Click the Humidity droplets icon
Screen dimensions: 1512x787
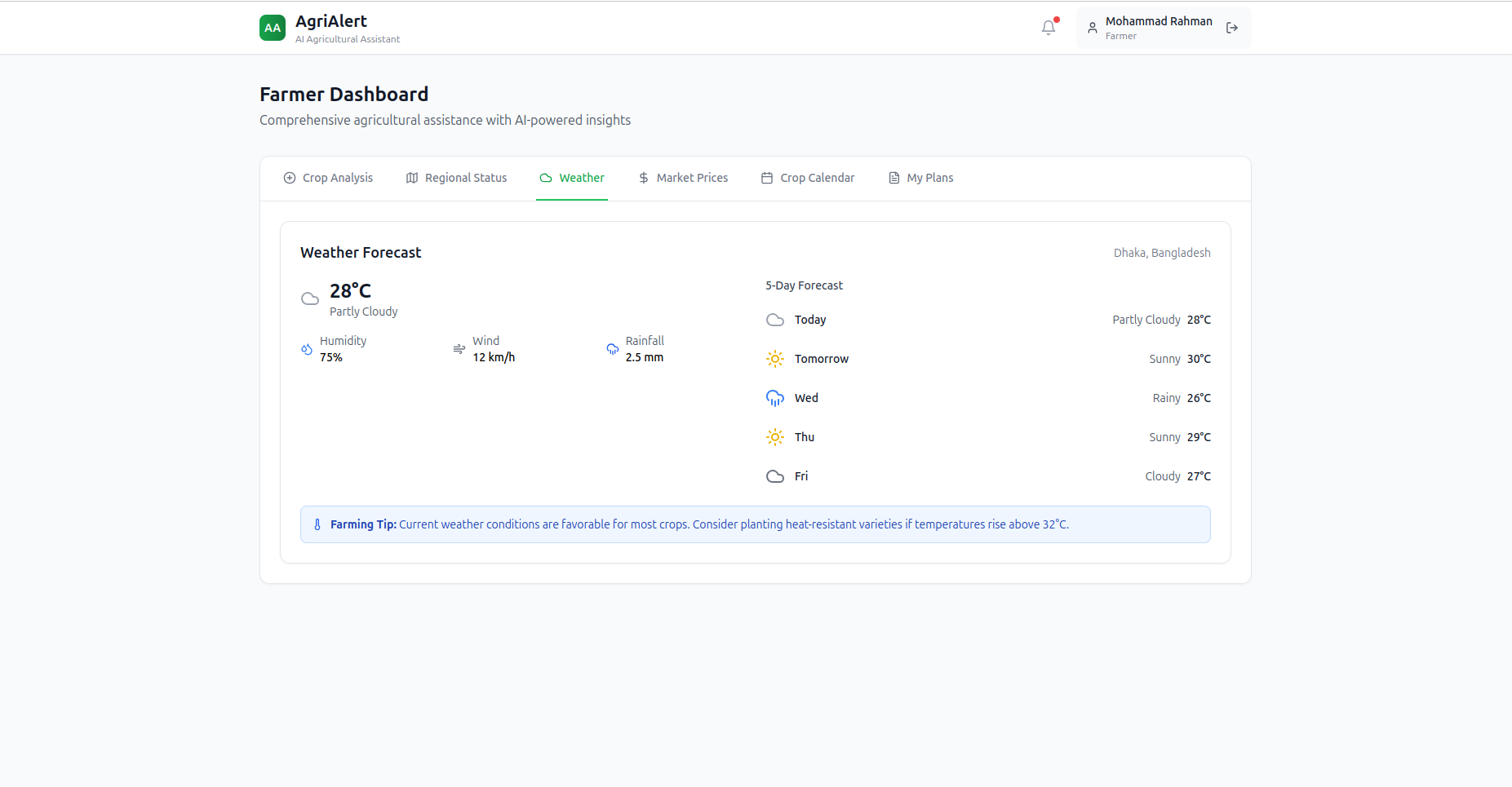click(x=307, y=349)
